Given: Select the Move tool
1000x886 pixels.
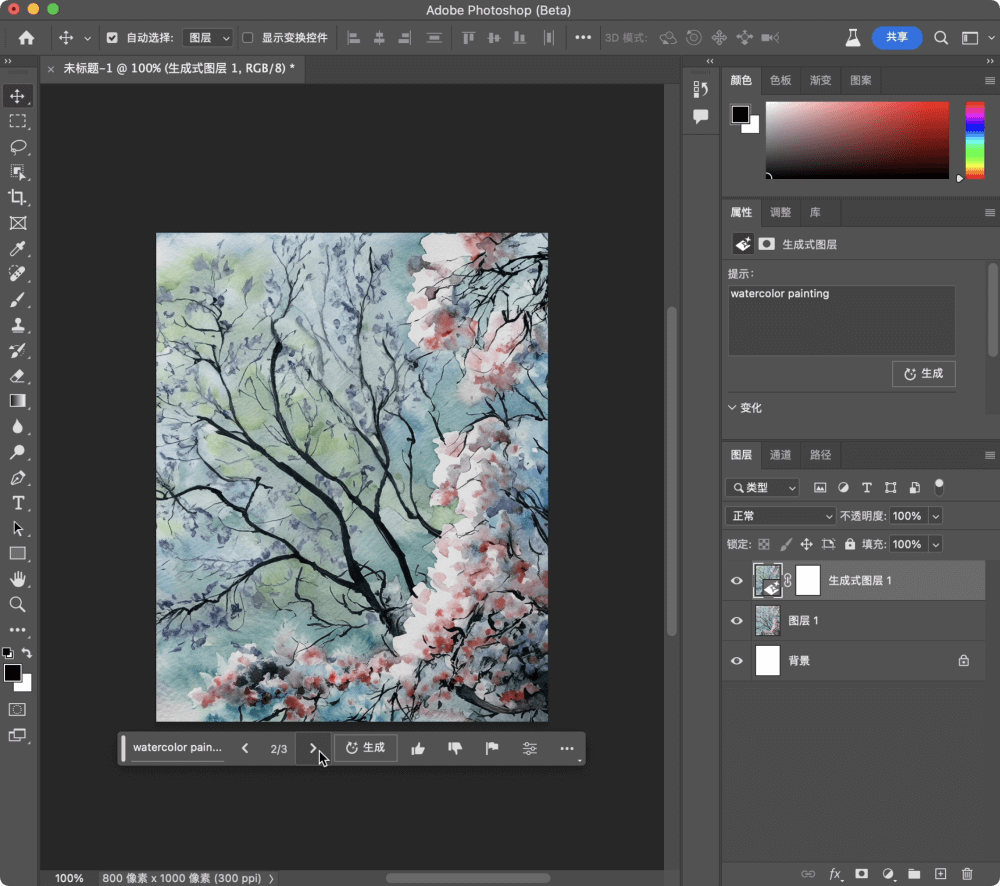Looking at the screenshot, I should (17, 96).
